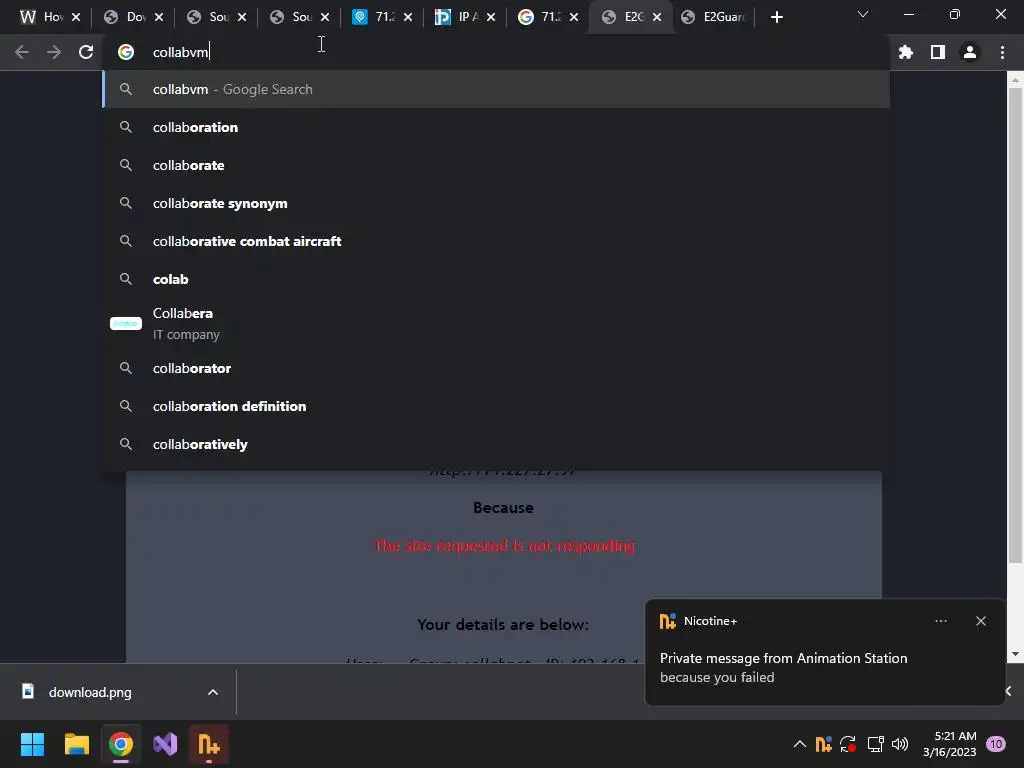The height and width of the screenshot is (768, 1024).
Task: Pick the 'collaborate synonym' suggestion
Action: point(496,203)
